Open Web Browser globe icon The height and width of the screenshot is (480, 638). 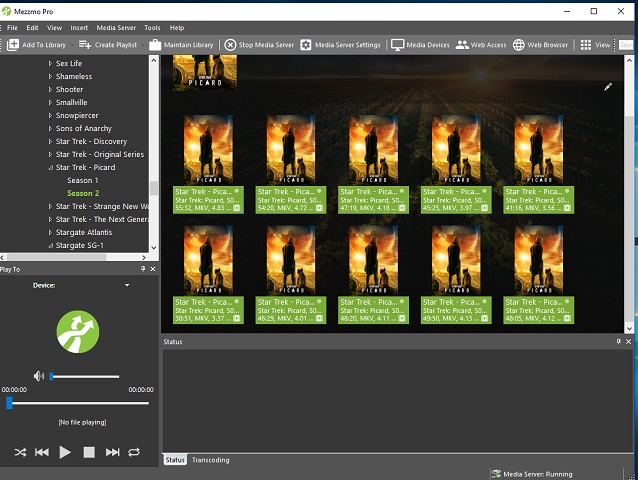click(x=518, y=45)
